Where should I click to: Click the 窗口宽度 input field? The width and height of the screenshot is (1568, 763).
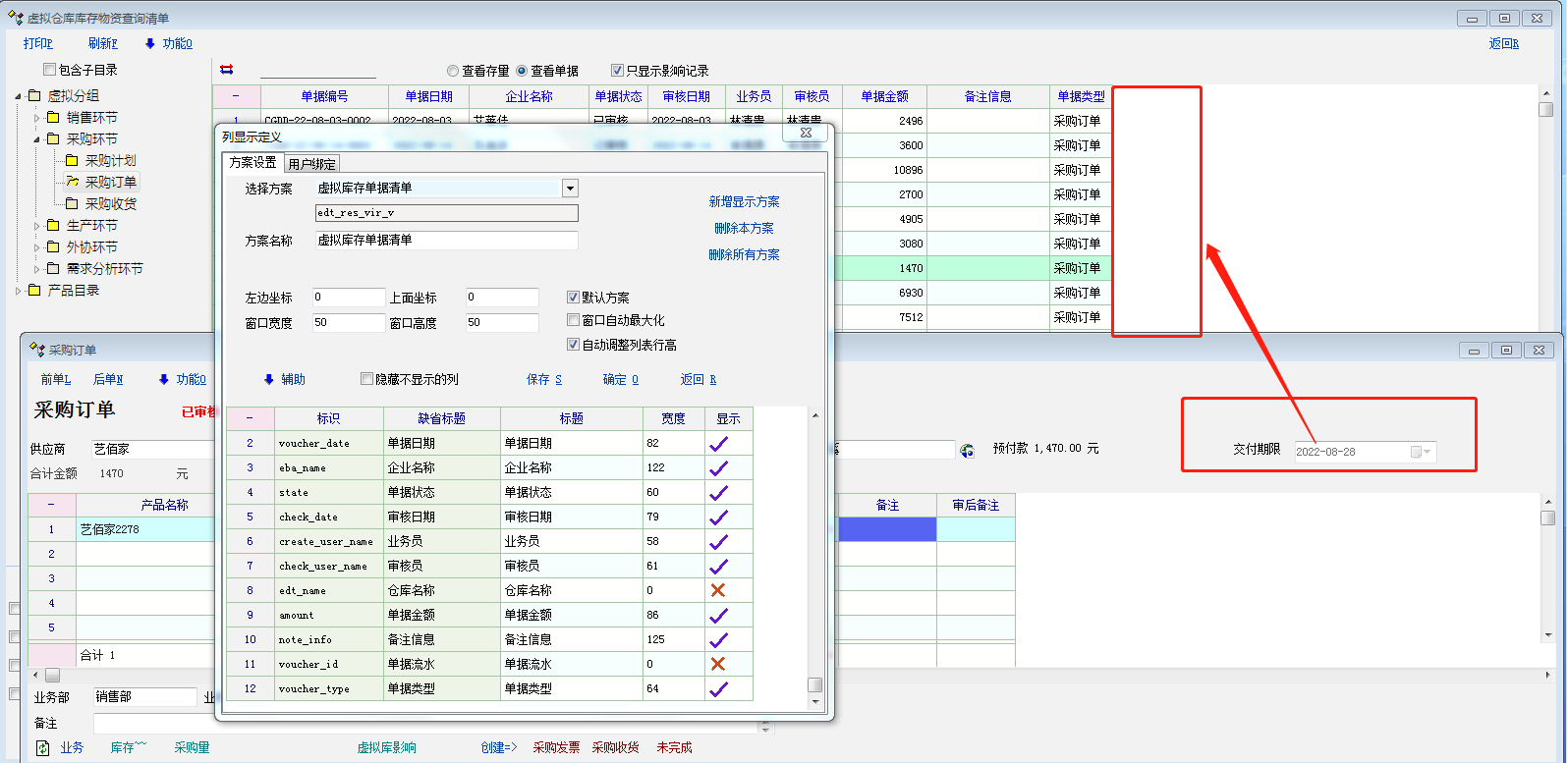point(348,323)
